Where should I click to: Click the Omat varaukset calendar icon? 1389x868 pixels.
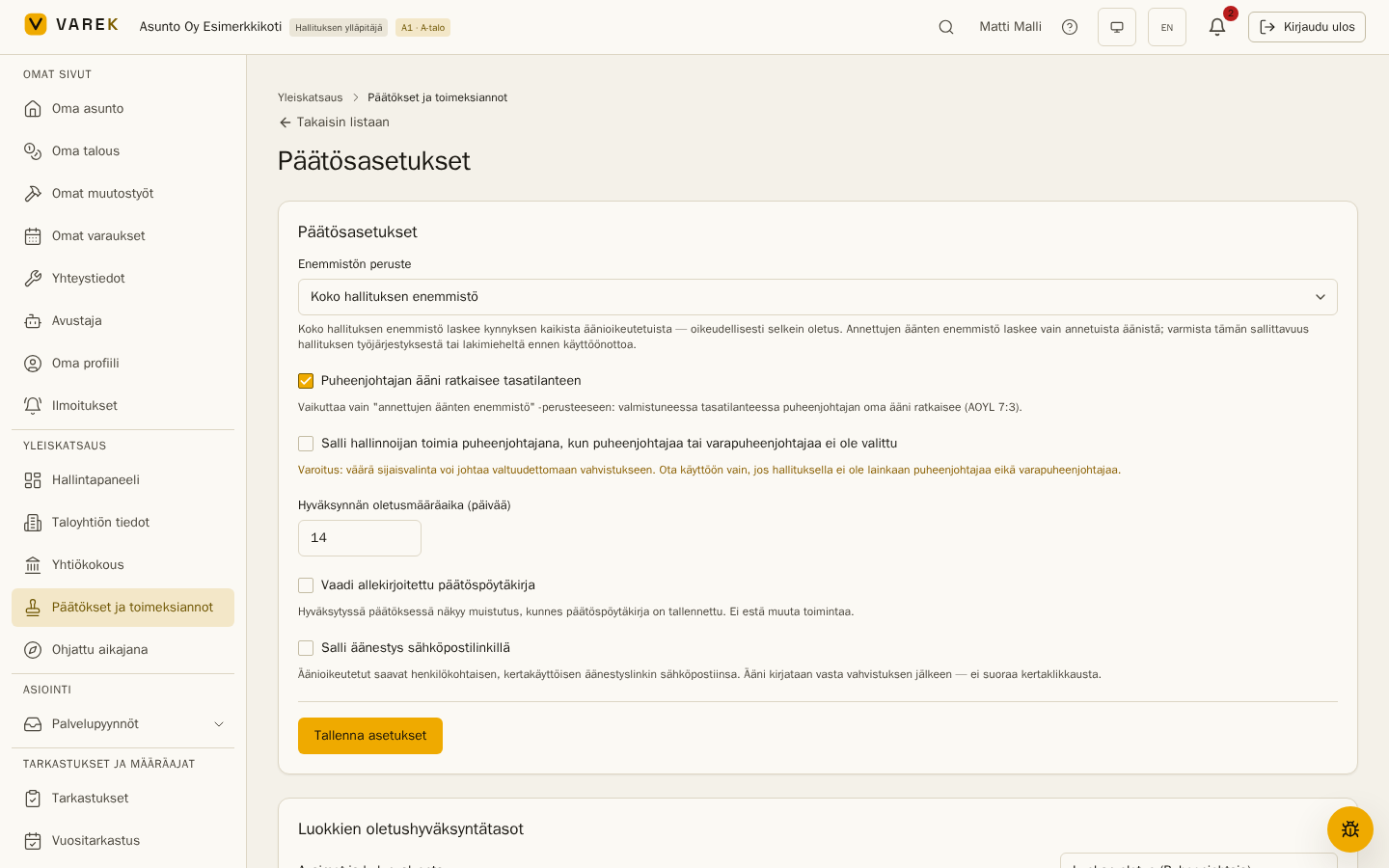click(x=33, y=236)
